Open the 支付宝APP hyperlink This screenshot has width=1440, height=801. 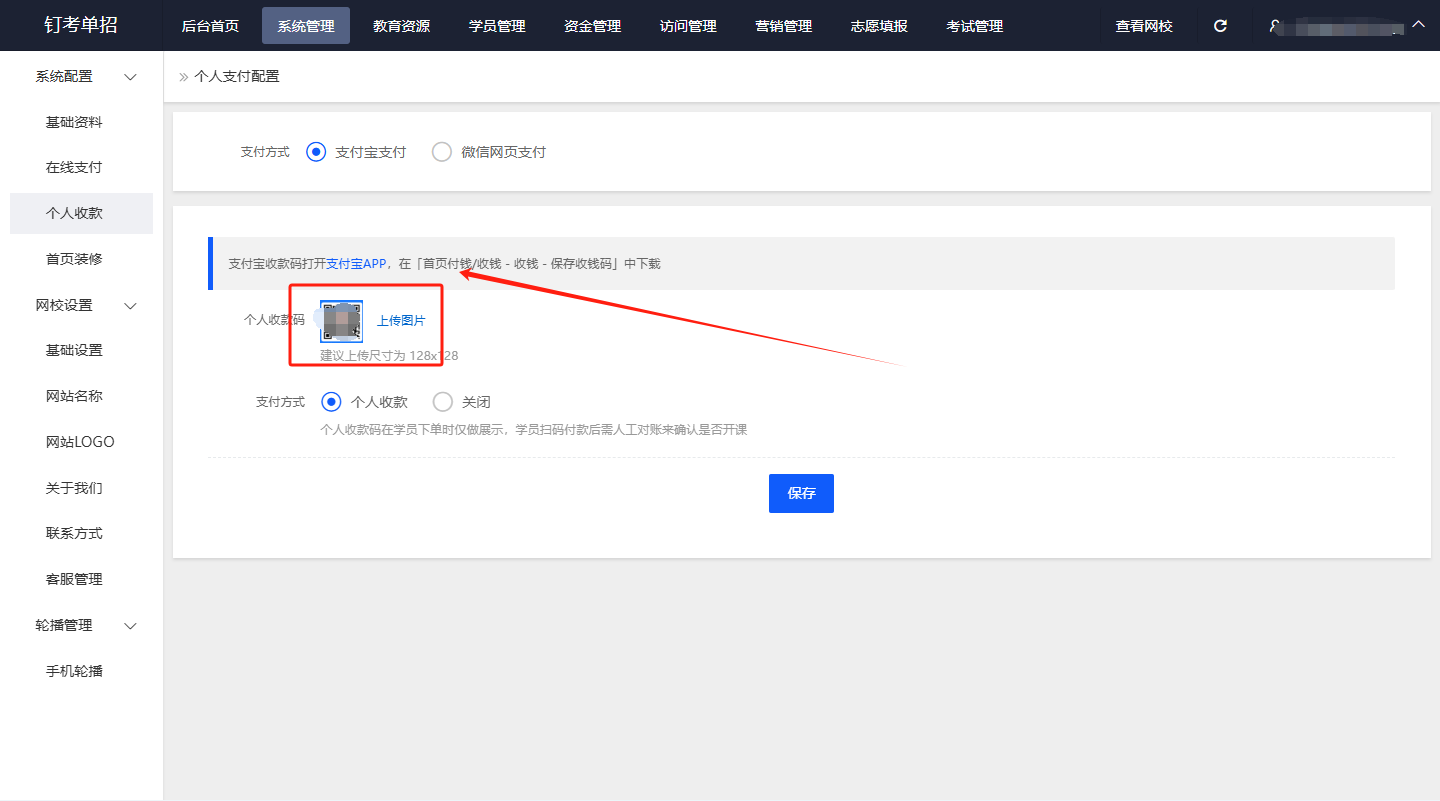coord(356,264)
